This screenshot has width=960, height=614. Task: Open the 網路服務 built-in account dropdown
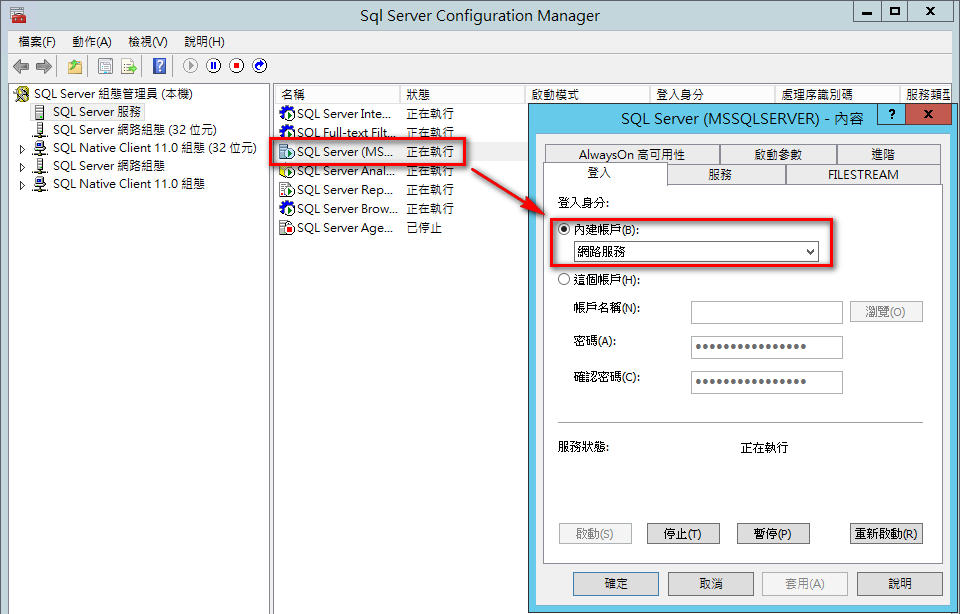[696, 252]
